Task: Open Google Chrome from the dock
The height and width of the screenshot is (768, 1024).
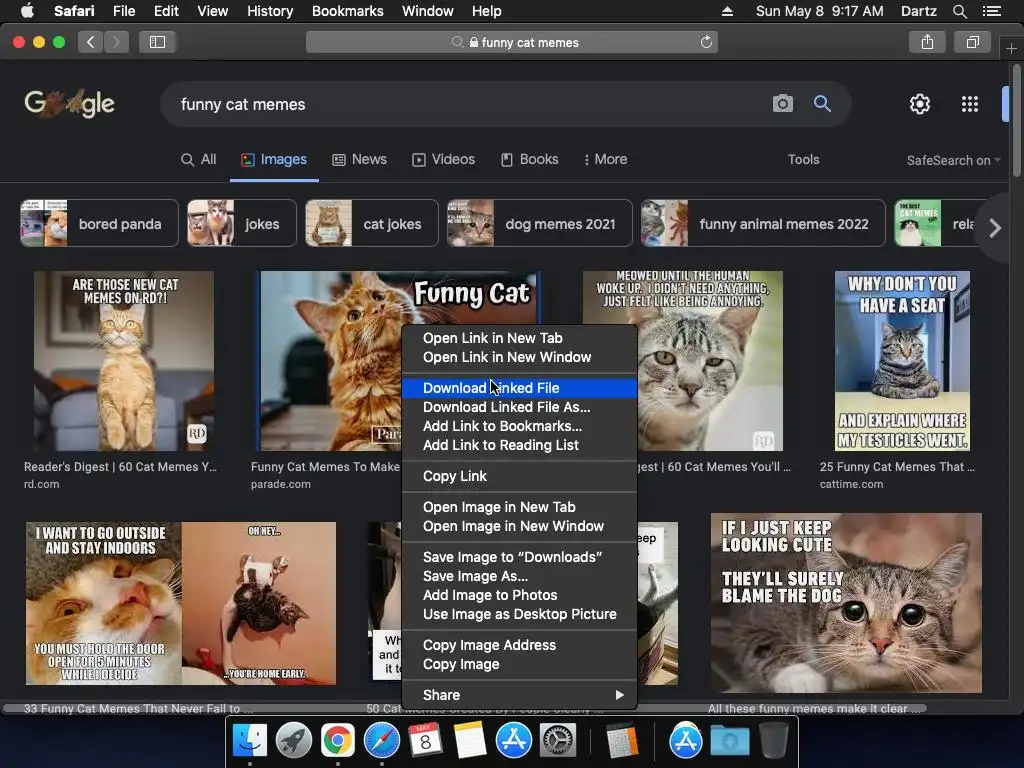Action: [x=338, y=741]
